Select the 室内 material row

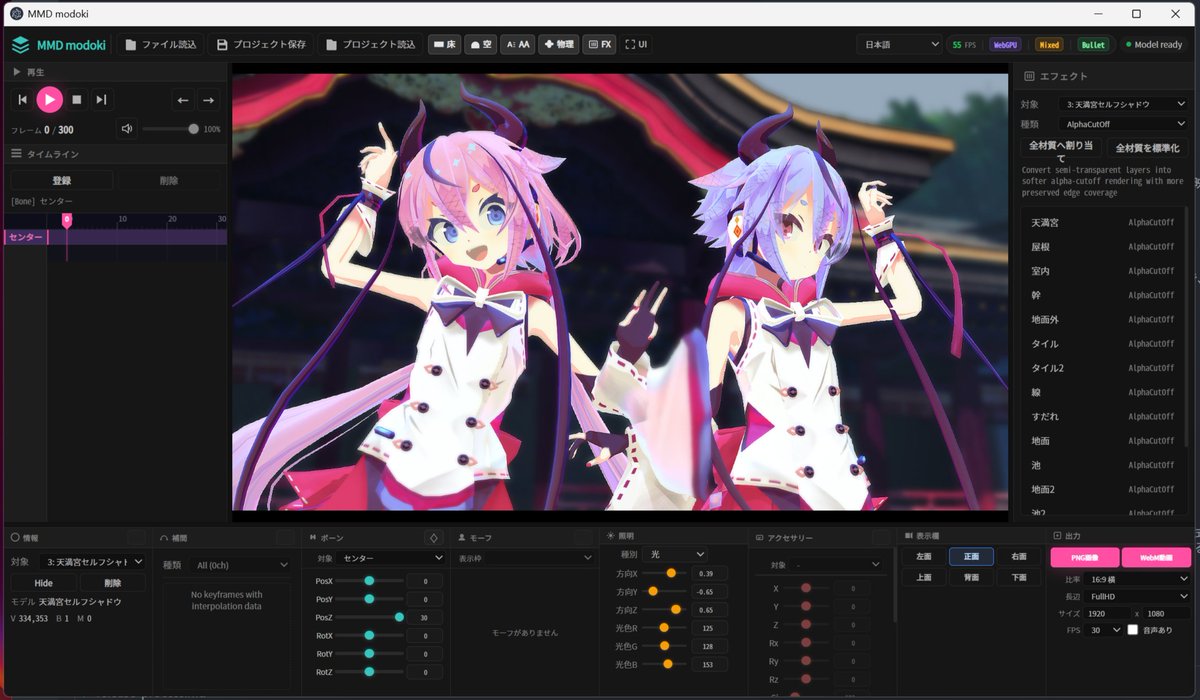(1102, 271)
